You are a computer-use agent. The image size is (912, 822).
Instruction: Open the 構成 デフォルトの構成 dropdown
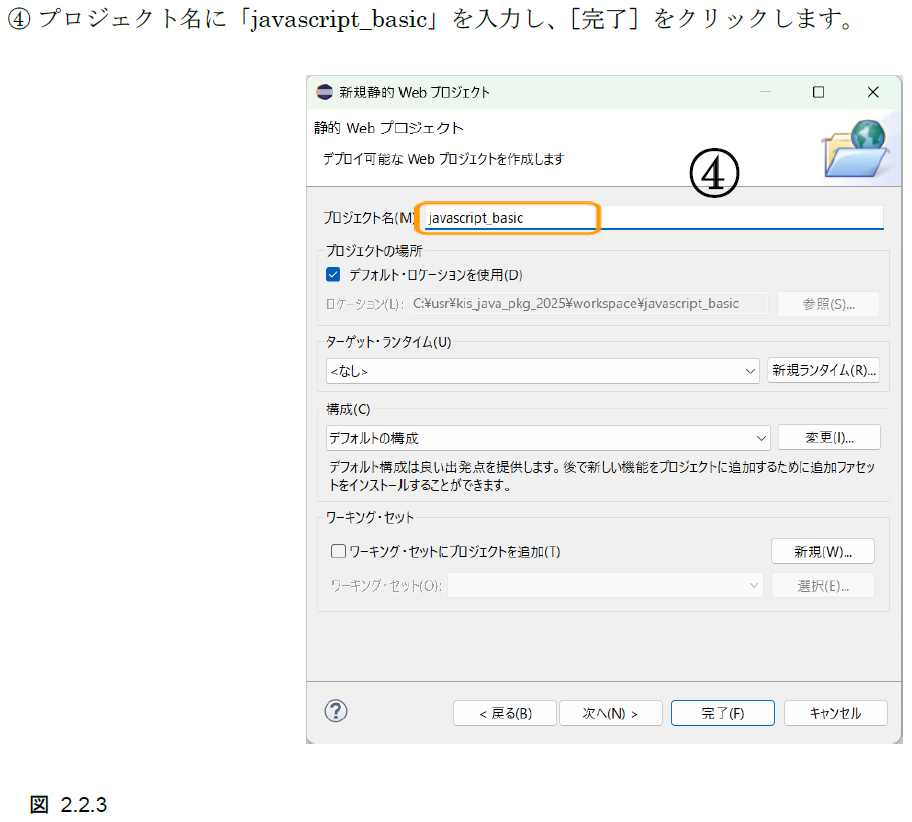548,438
